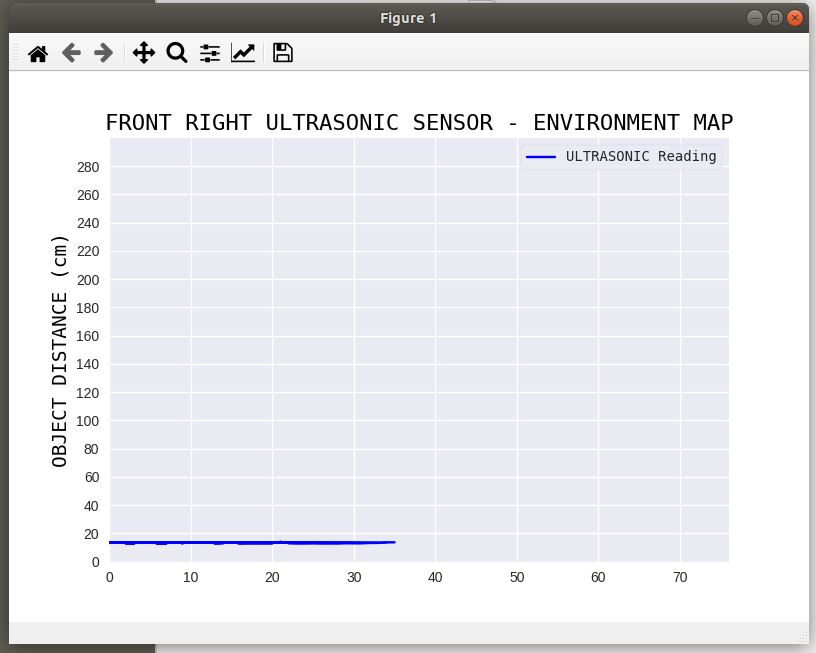Click the y-axis tick label 240
This screenshot has width=816, height=653.
88,224
